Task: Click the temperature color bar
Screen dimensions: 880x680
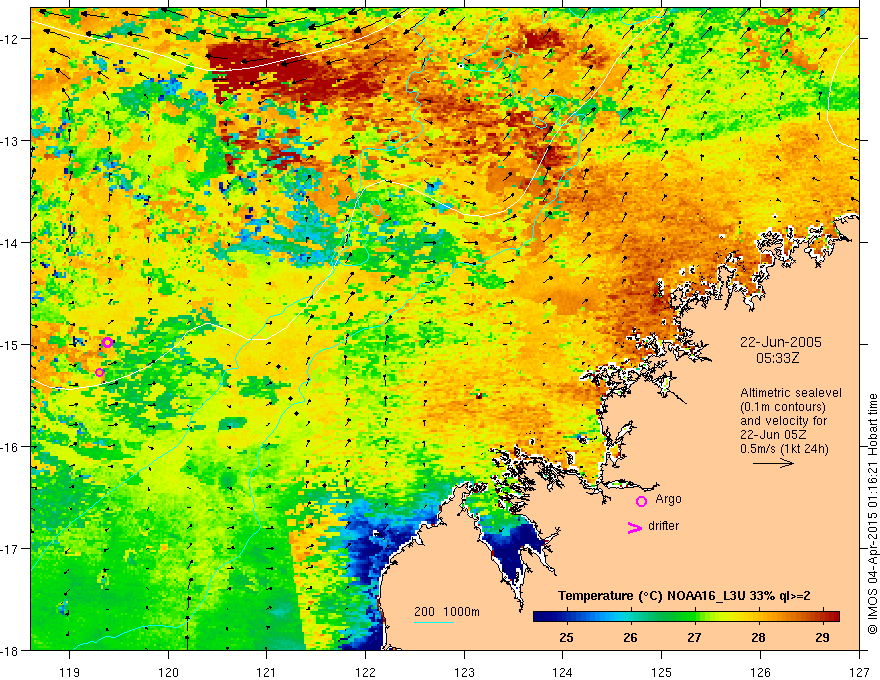Action: click(686, 617)
